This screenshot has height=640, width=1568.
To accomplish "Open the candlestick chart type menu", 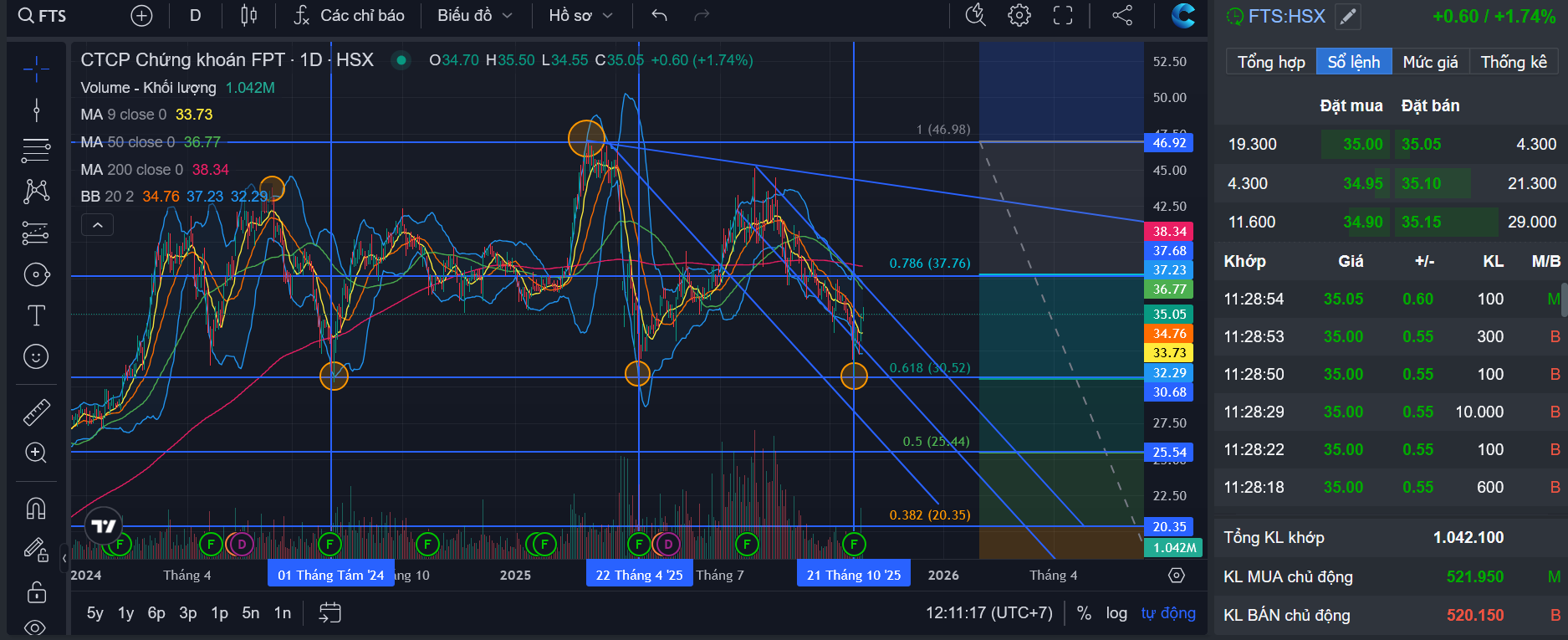I will pos(249,16).
